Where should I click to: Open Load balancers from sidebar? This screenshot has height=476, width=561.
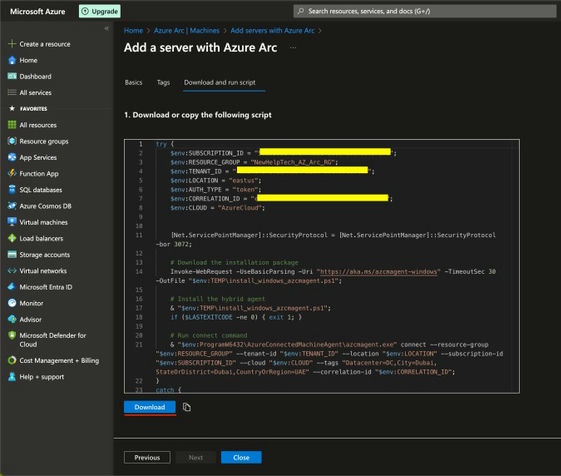click(x=35, y=238)
